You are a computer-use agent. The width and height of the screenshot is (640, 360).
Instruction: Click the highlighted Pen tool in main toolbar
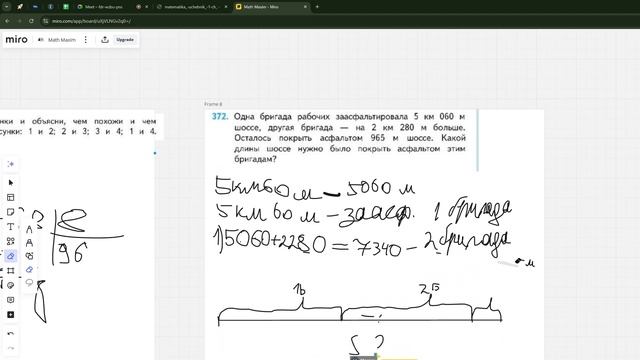tap(11, 256)
